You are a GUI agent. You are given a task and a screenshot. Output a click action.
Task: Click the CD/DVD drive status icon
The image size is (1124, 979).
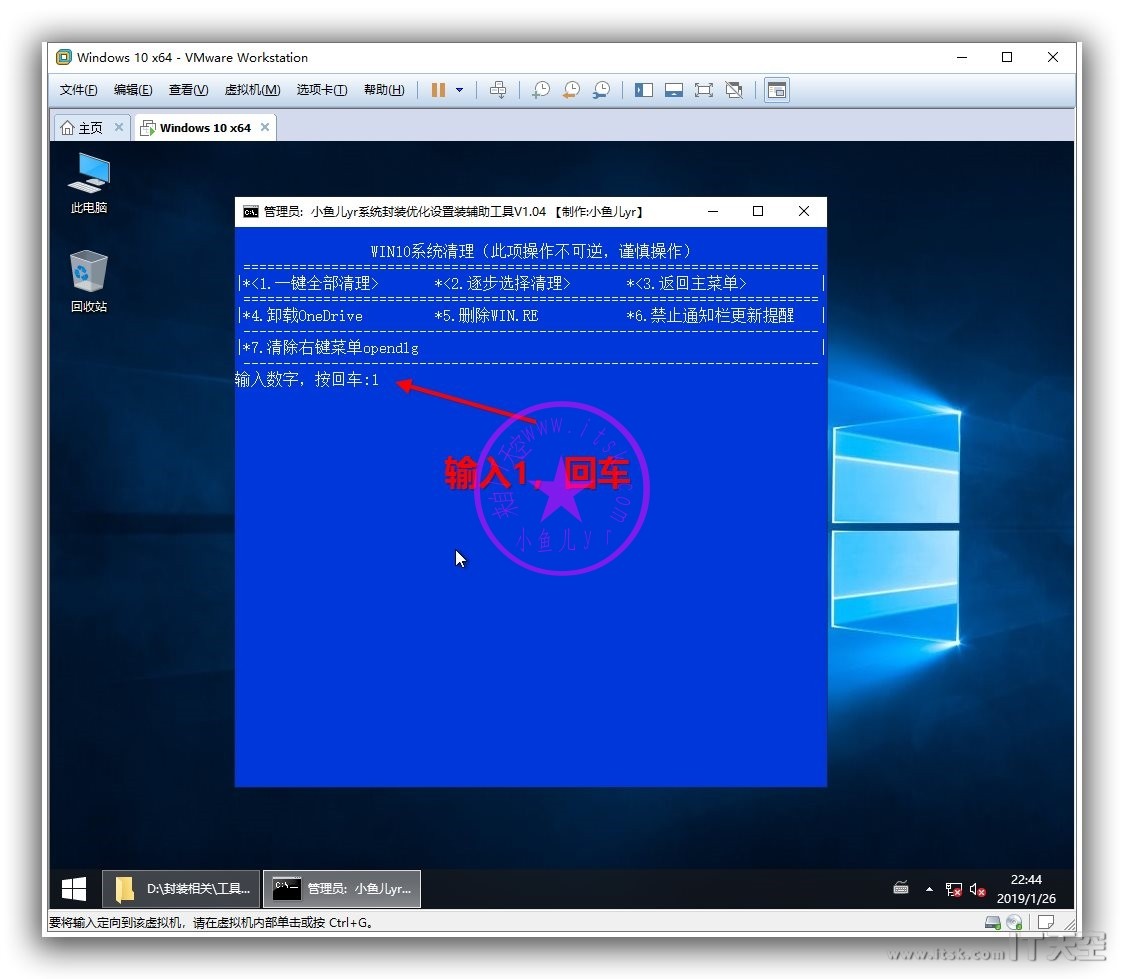tap(1014, 923)
